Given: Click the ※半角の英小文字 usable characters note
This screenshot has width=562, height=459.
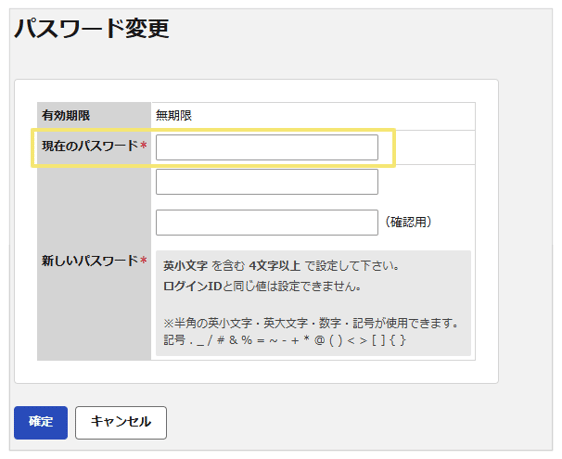Looking at the screenshot, I should tap(311, 324).
